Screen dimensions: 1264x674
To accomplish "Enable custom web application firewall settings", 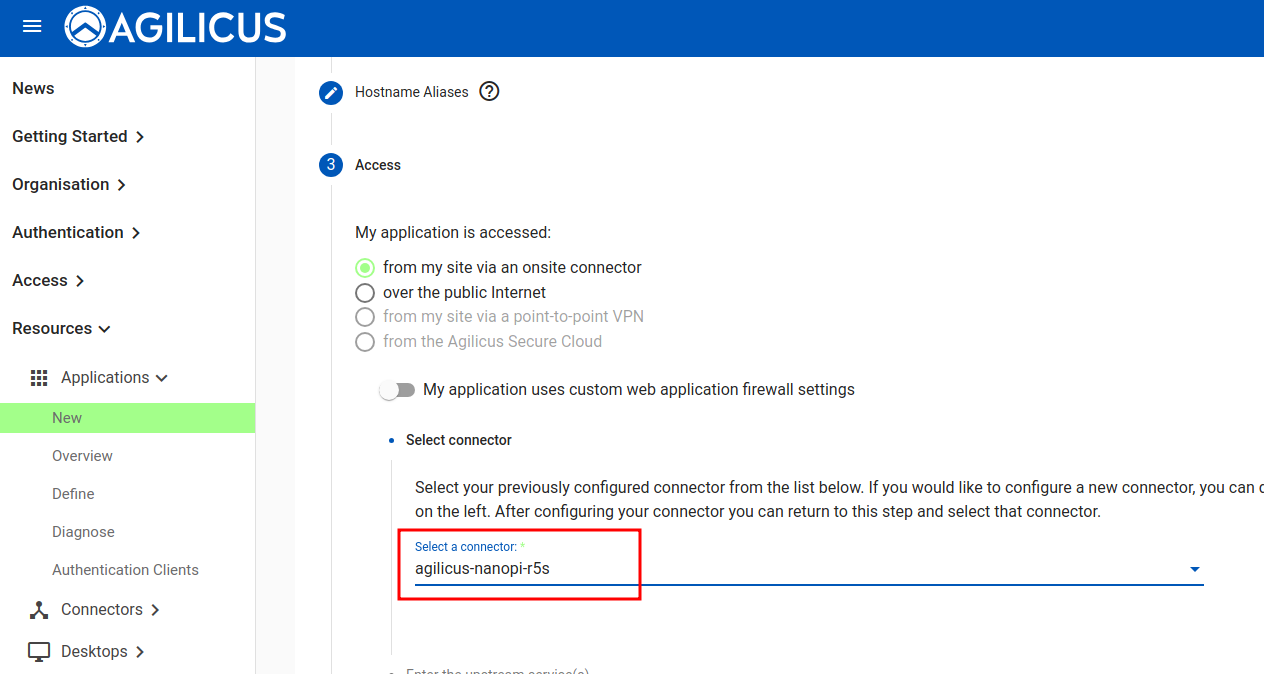I will pyautogui.click(x=397, y=390).
